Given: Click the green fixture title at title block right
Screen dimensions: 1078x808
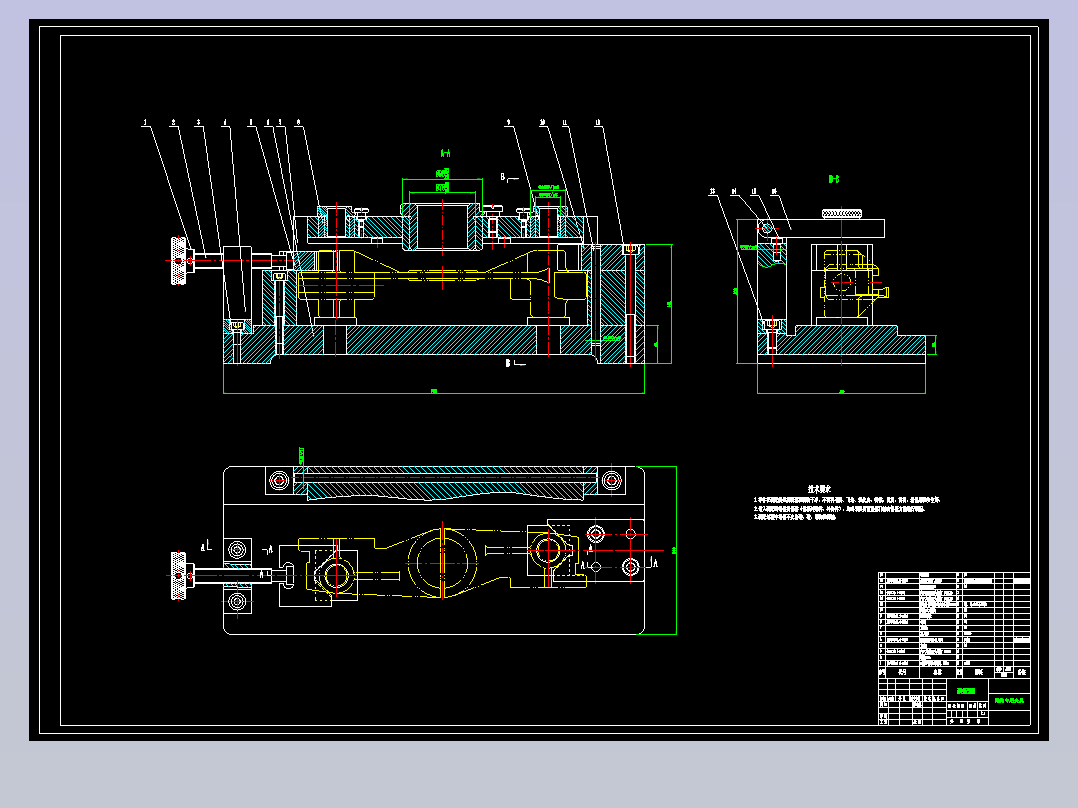Looking at the screenshot, I should (x=1009, y=701).
